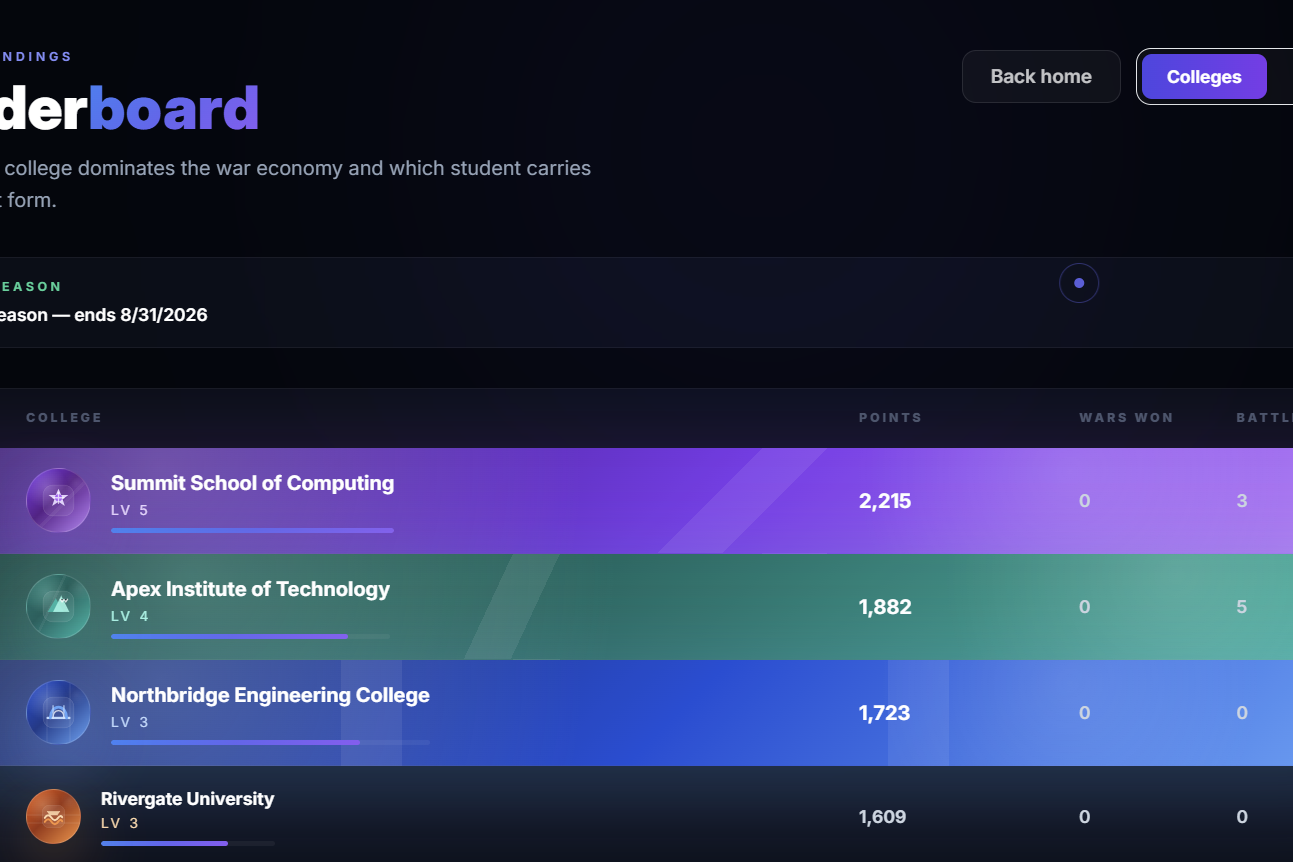Sort by the Wars Won column header

tap(1126, 418)
